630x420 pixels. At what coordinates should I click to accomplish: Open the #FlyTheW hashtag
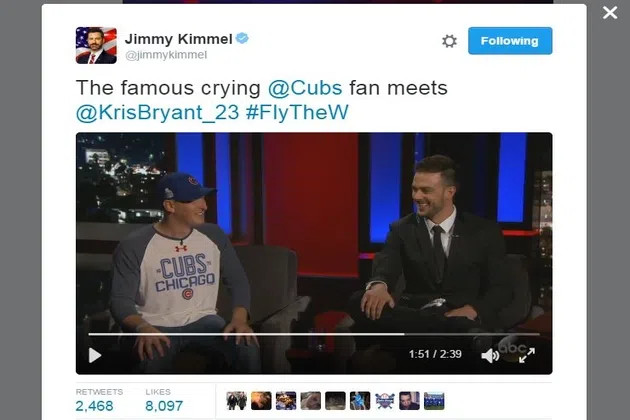[297, 112]
